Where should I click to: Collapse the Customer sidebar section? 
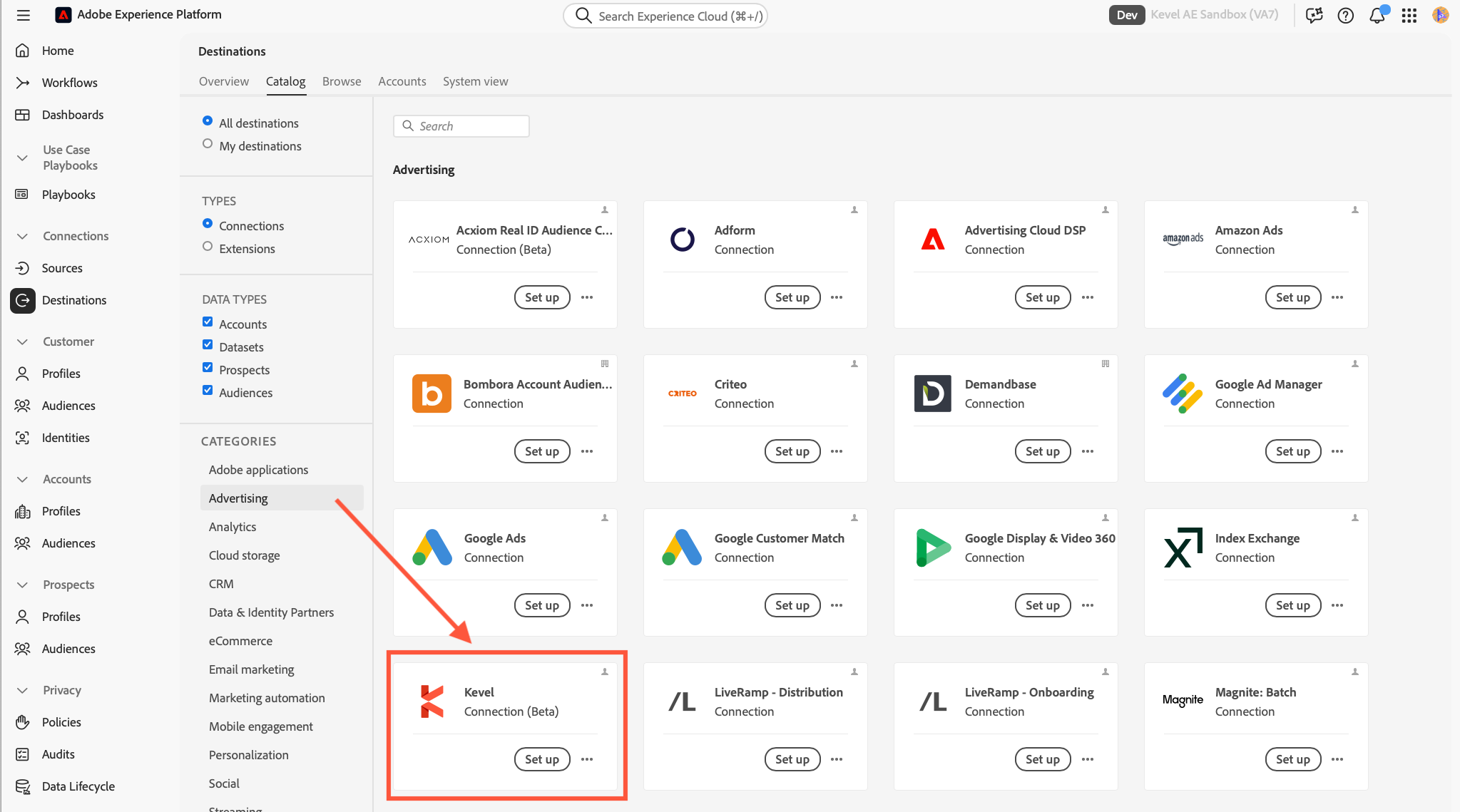pyautogui.click(x=23, y=341)
